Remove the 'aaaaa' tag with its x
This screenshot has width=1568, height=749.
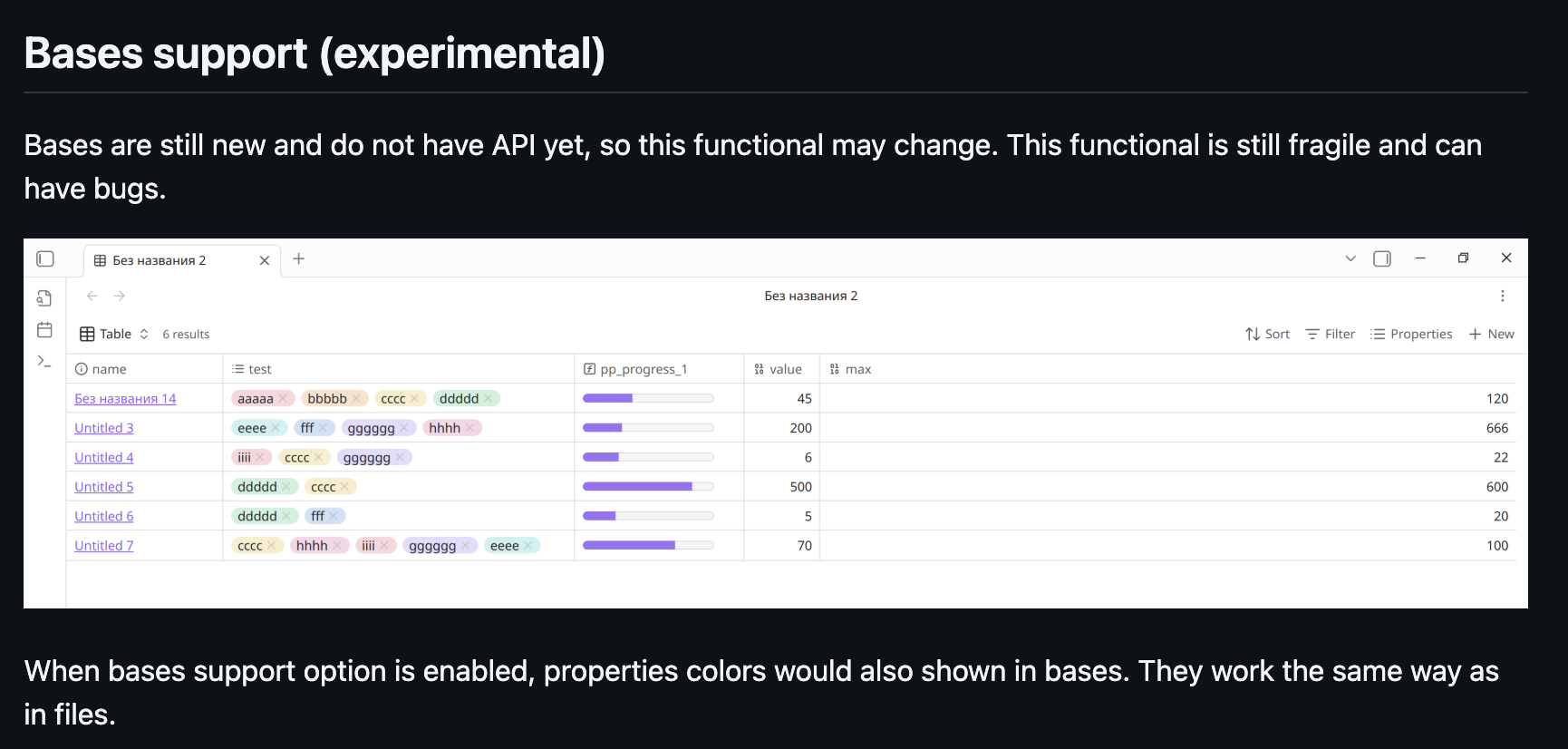[283, 399]
